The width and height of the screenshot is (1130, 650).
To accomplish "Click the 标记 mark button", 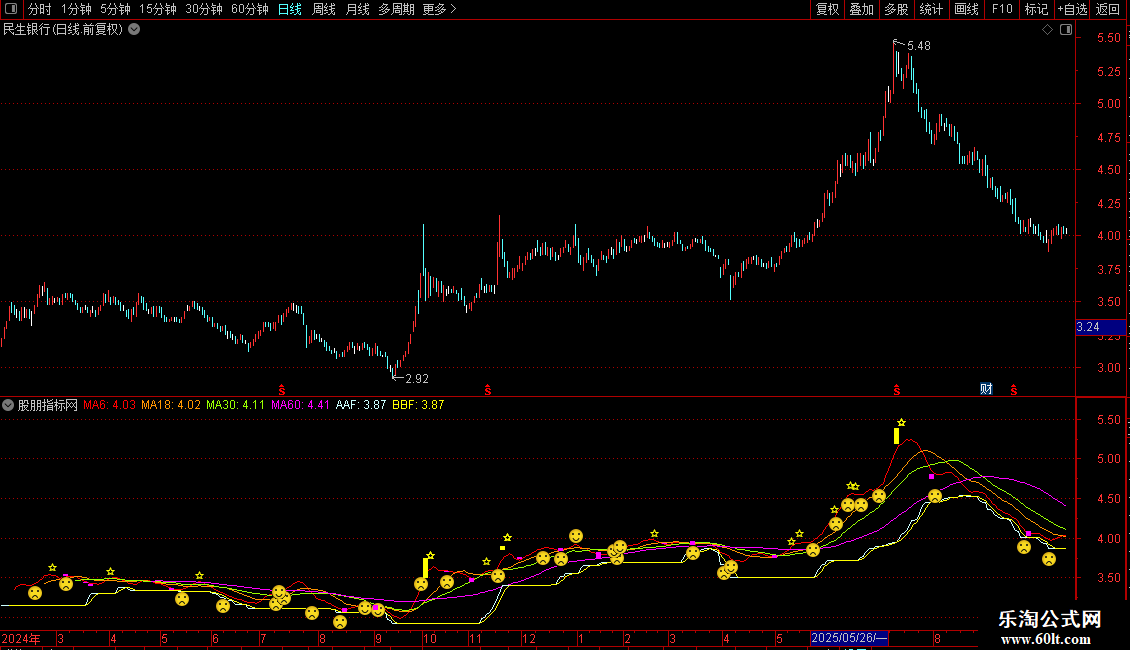I will pos(1036,9).
